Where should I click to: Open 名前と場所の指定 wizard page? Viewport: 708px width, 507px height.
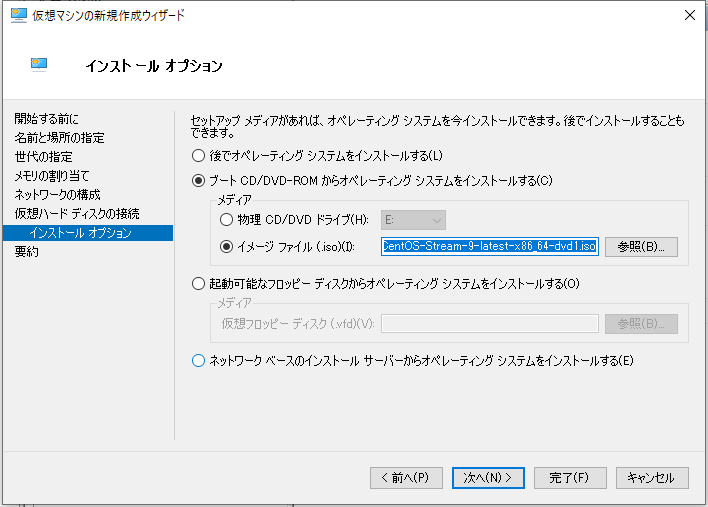pos(59,138)
